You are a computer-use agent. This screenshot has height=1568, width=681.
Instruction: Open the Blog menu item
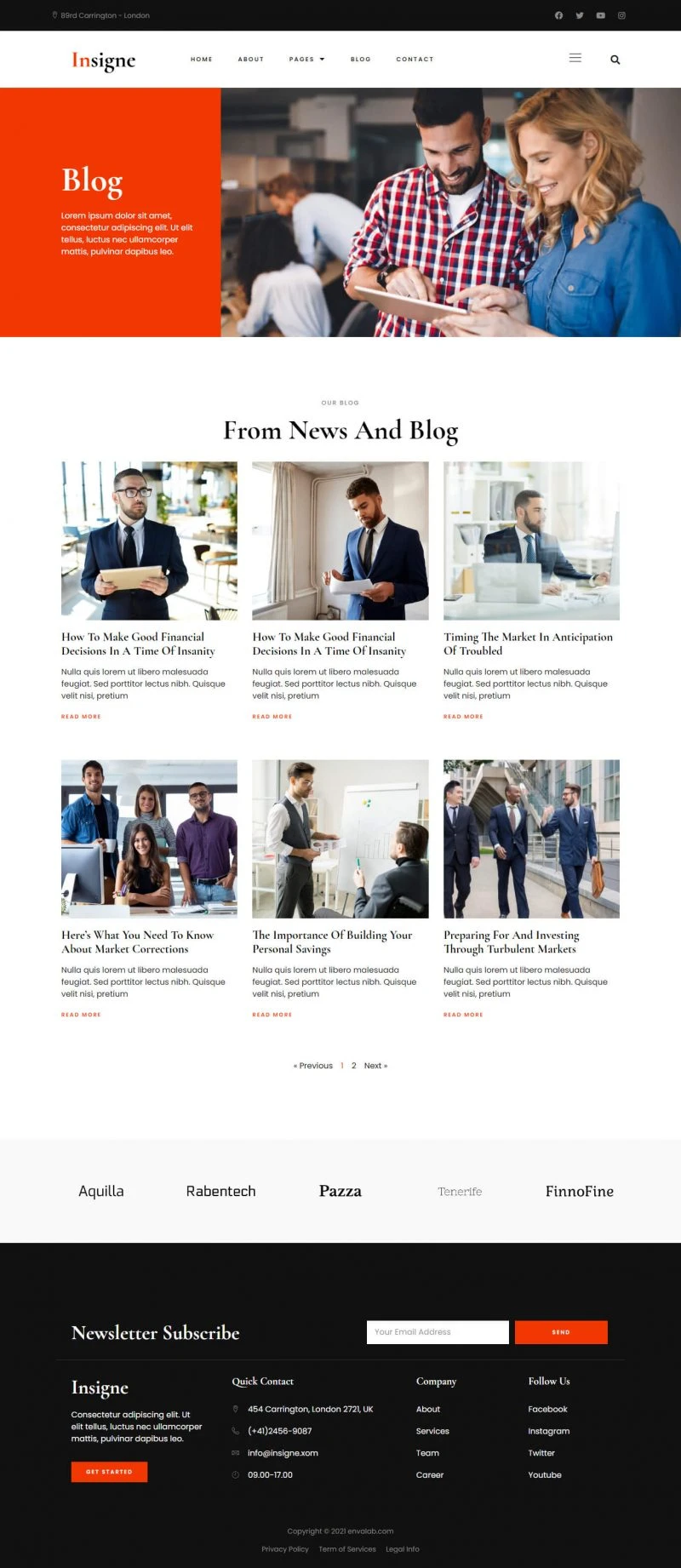click(361, 60)
